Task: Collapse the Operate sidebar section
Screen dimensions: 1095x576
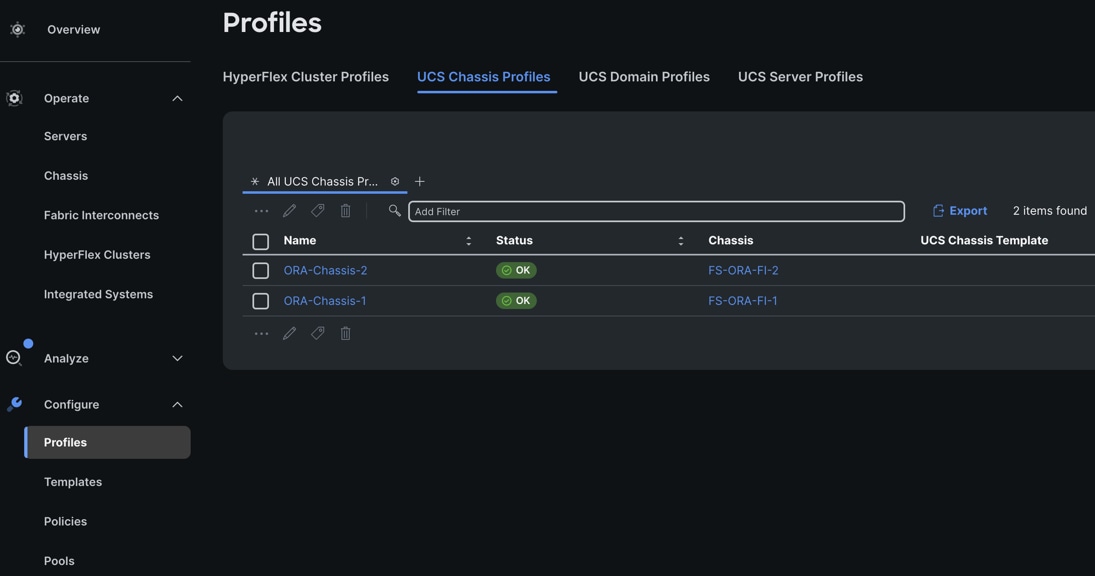Action: point(177,98)
